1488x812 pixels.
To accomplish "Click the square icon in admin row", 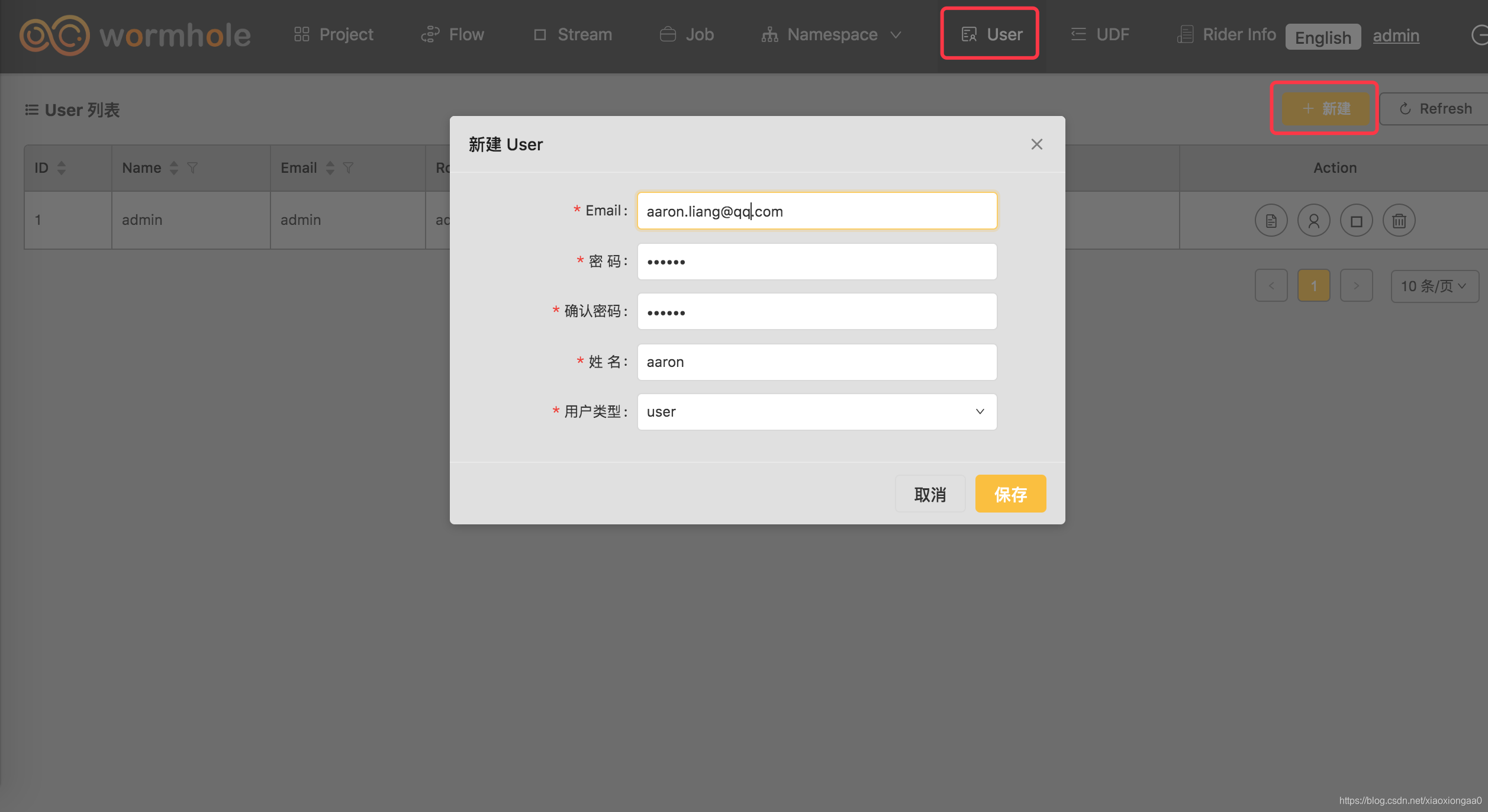I will (1356, 221).
